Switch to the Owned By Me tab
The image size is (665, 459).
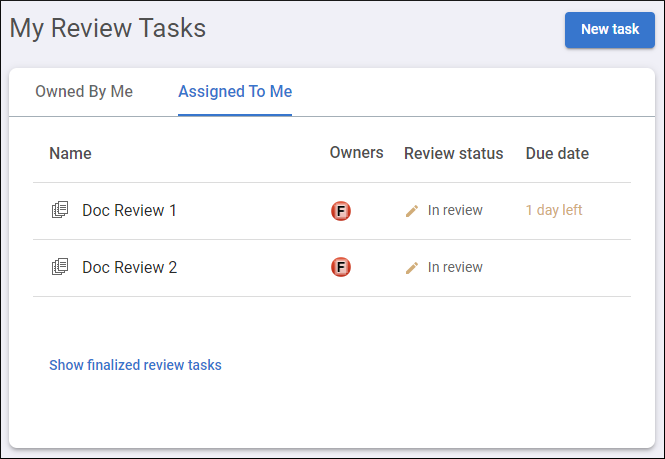(x=84, y=92)
